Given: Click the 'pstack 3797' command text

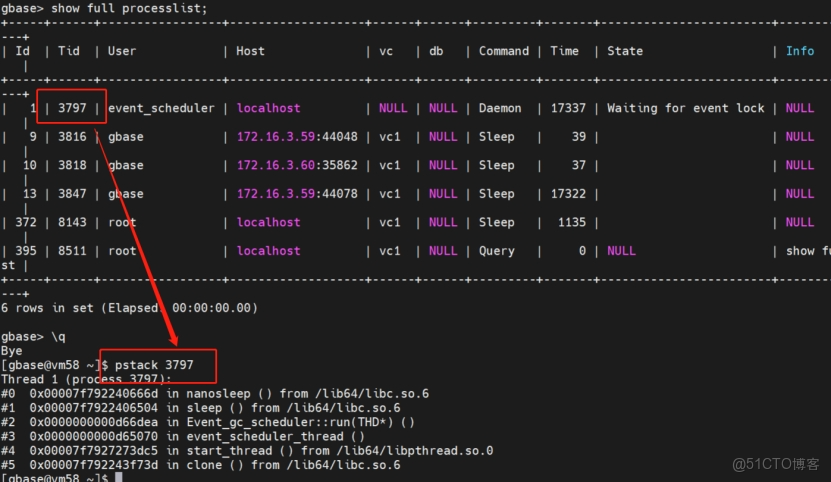Looking at the screenshot, I should (154, 366).
